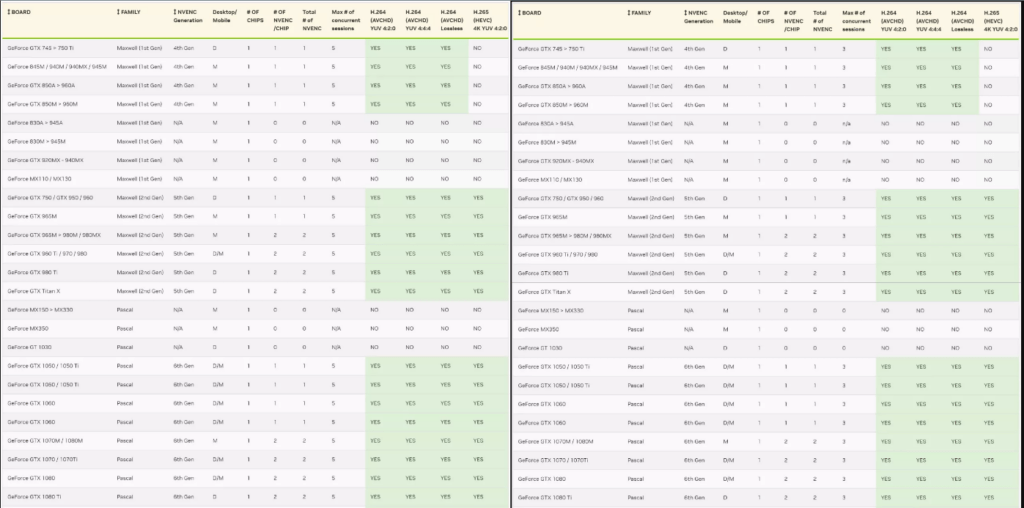
Task: Click 'Maxwell (2nd Gen)' in left GTX 965M row
Action: coord(140,216)
